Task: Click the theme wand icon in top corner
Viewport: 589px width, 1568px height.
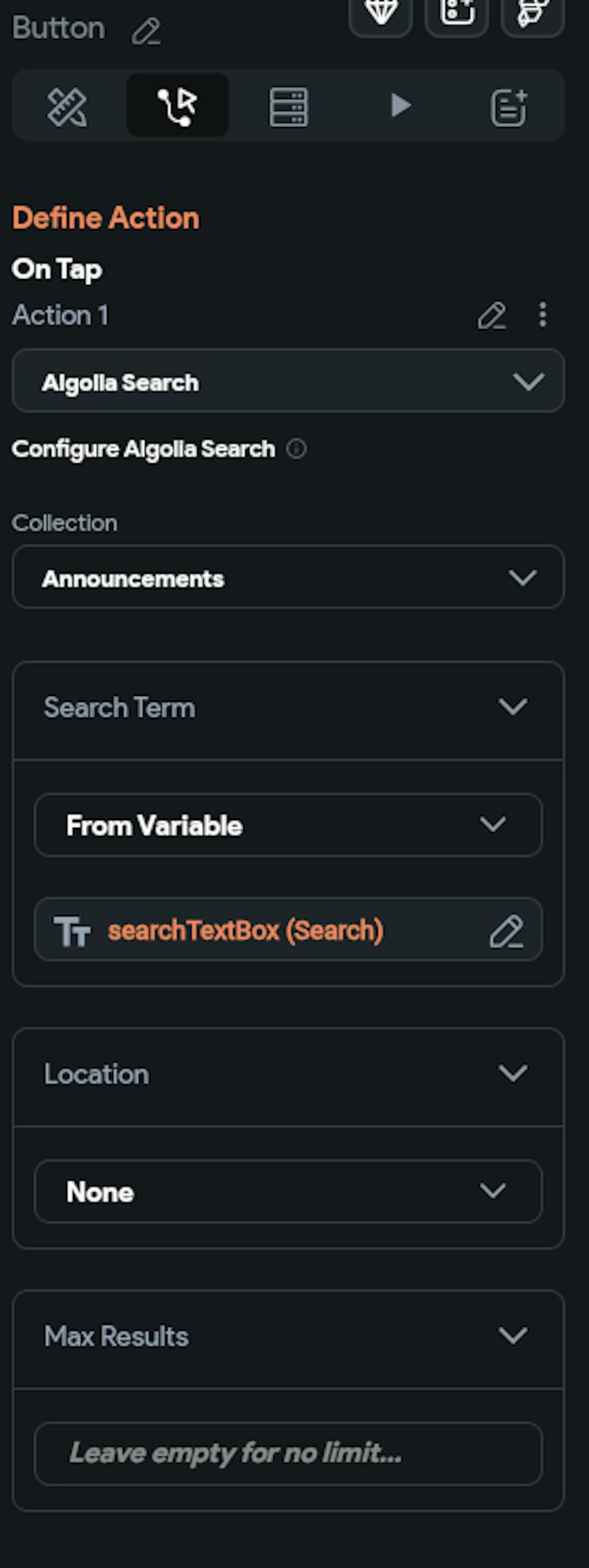Action: [x=531, y=12]
